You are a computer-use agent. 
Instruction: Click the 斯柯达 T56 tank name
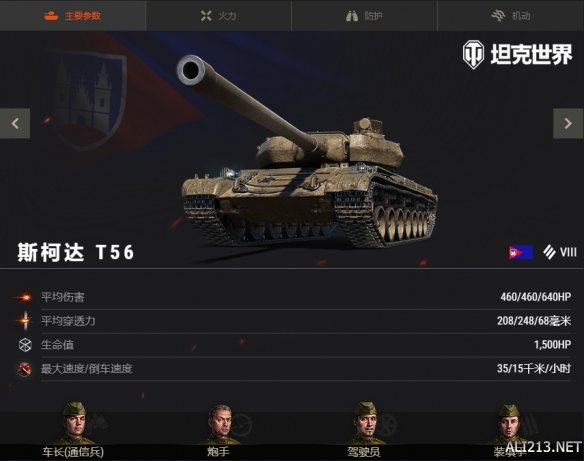pyautogui.click(x=76, y=252)
